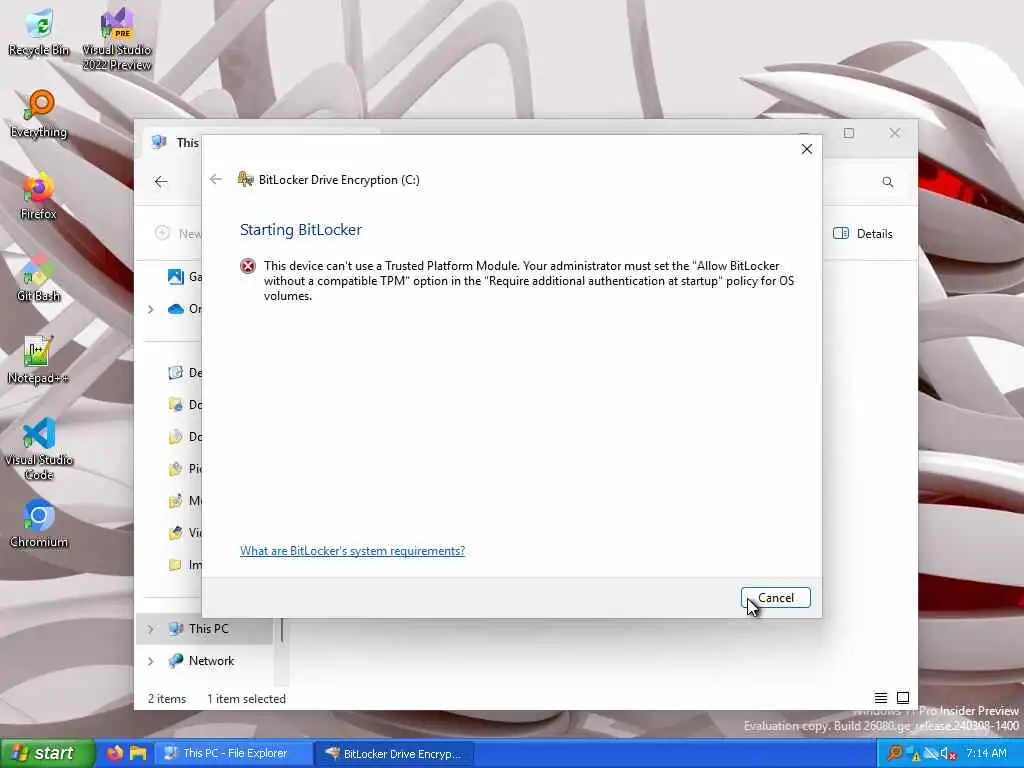Open BitLocker's system requirements link
The width and height of the screenshot is (1024, 768).
(352, 551)
